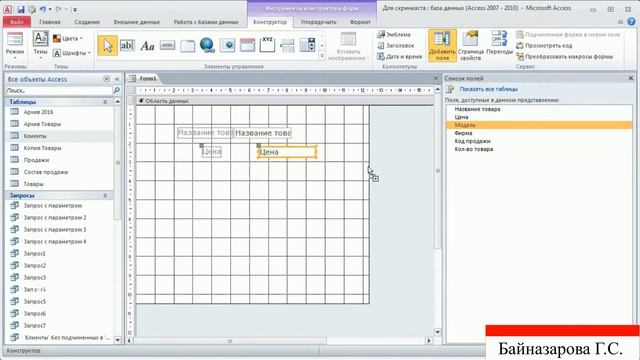
Task: Click the Переходы tab order button
Action: point(499,43)
